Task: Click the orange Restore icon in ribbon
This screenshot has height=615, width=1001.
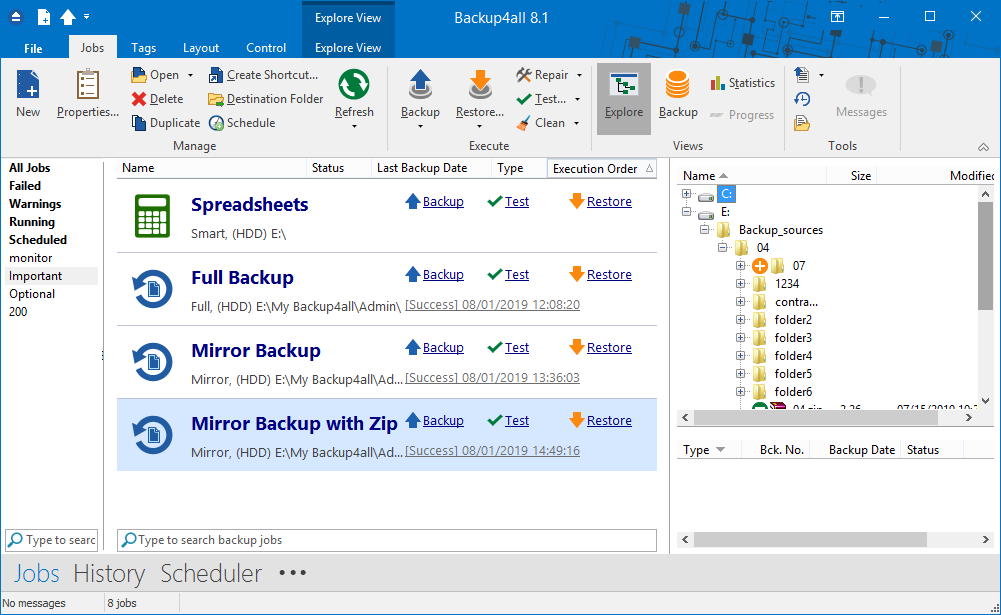Action: (480, 87)
